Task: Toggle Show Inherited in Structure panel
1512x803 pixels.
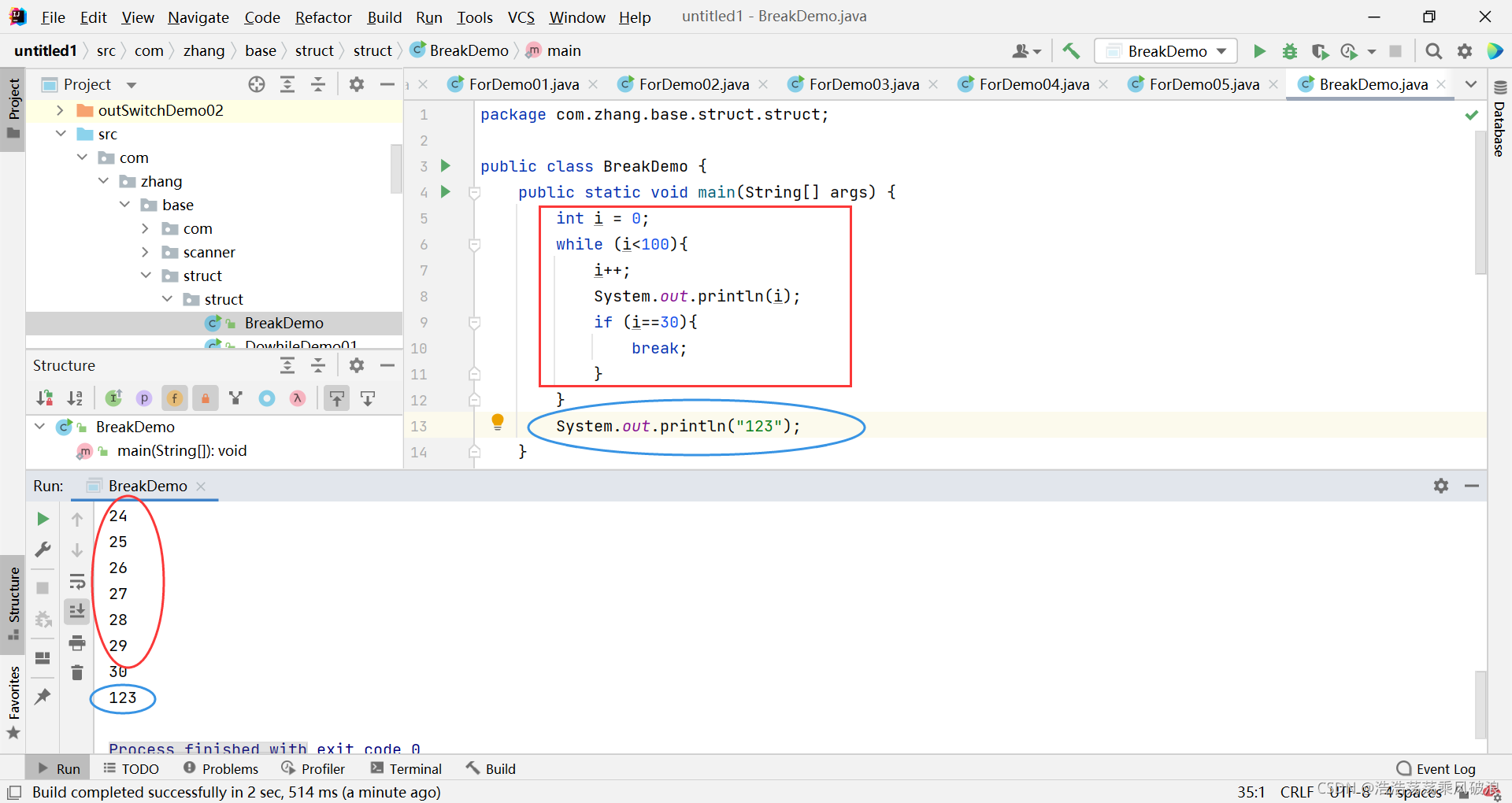Action: point(114,398)
